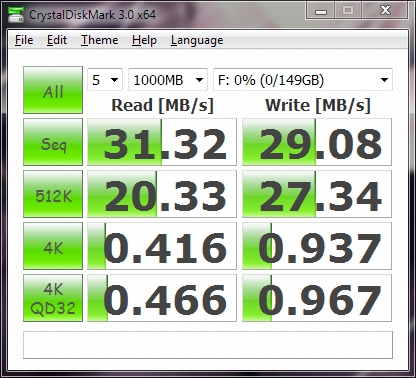Screen dimensions: 416x378
Task: Click the Read [MB/s] column header
Action: (x=162, y=105)
